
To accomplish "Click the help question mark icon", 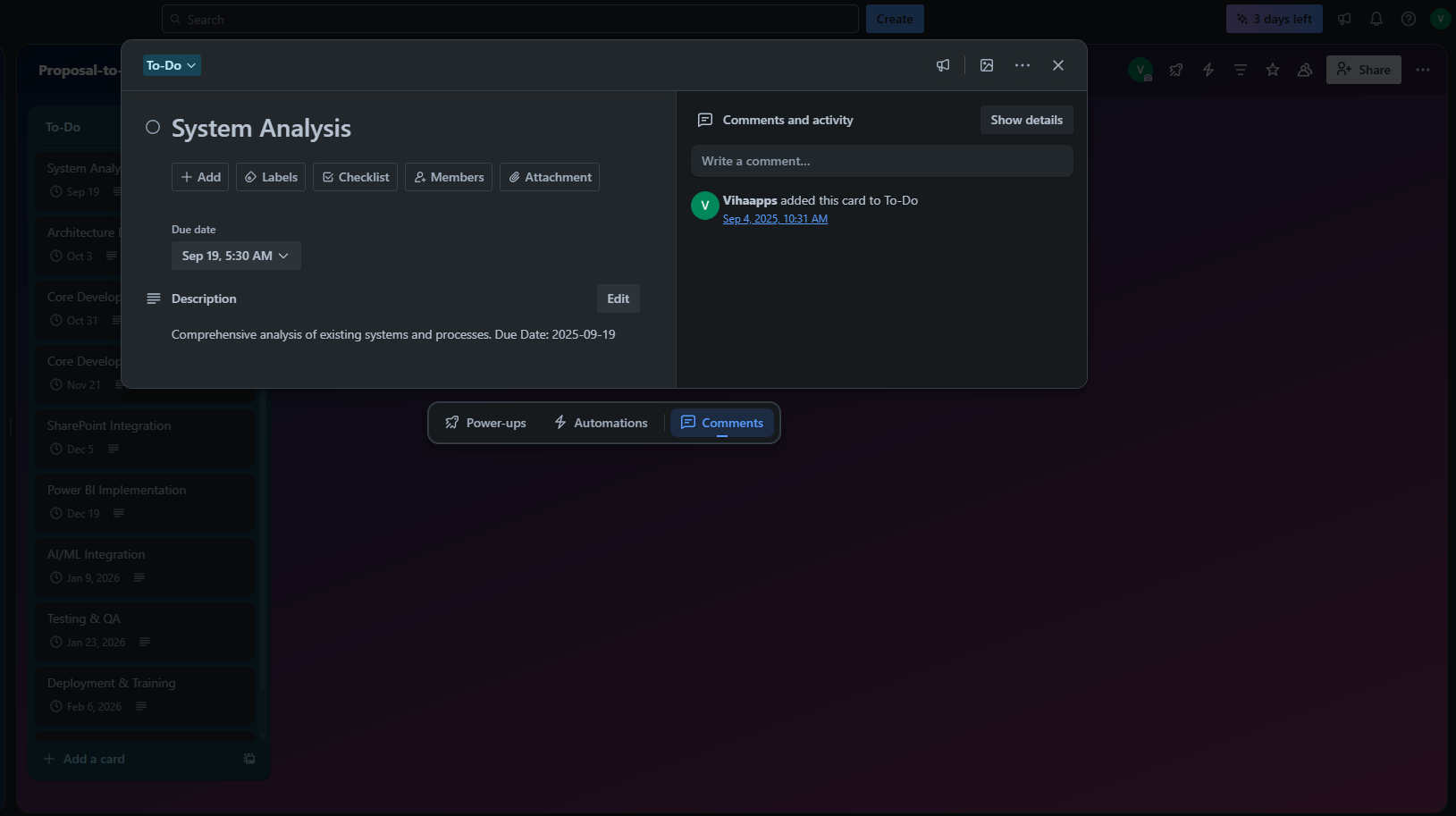I will click(1409, 19).
